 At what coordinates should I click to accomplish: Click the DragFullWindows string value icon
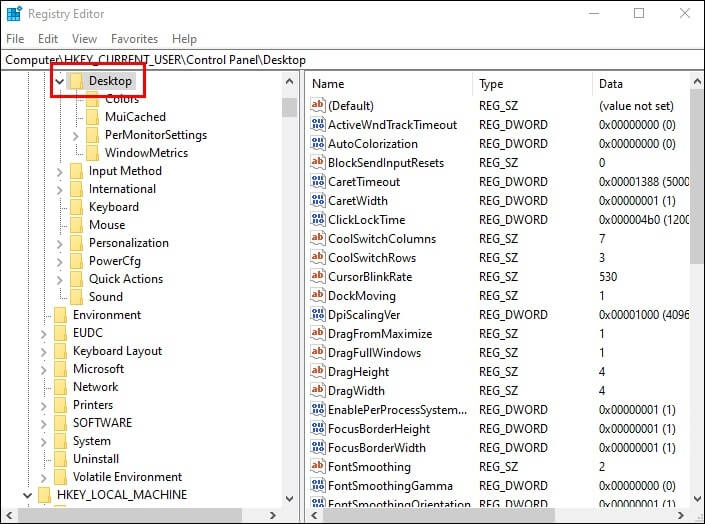[x=317, y=353]
